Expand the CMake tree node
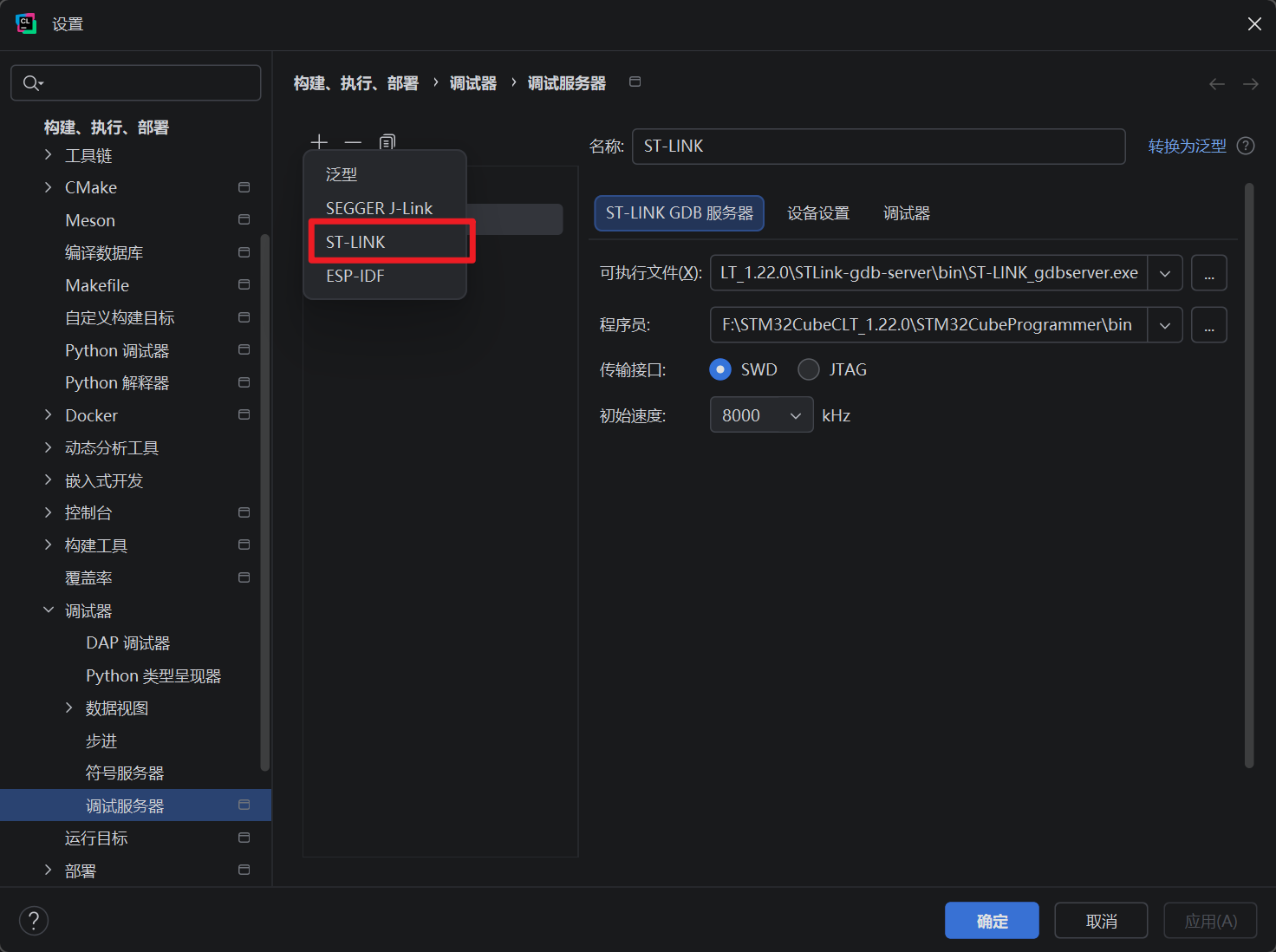 click(x=49, y=187)
